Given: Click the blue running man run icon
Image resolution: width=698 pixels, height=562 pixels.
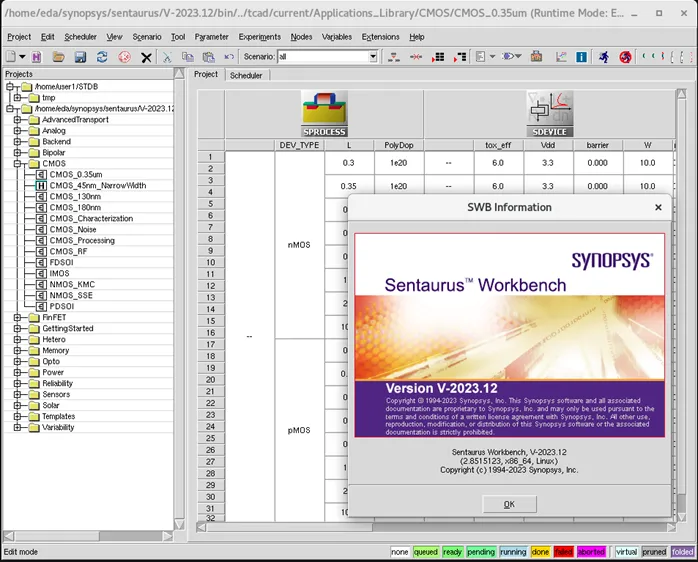Looking at the screenshot, I should coord(604,57).
